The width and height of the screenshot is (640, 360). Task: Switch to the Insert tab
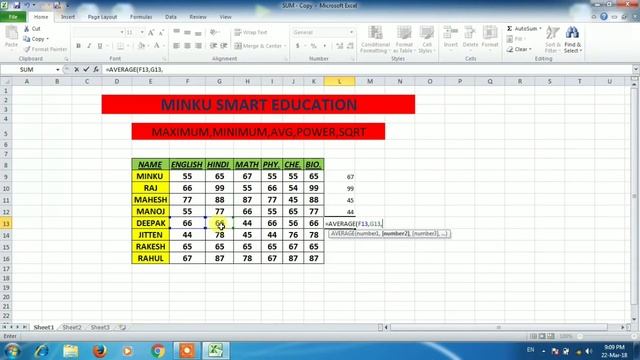coord(68,17)
